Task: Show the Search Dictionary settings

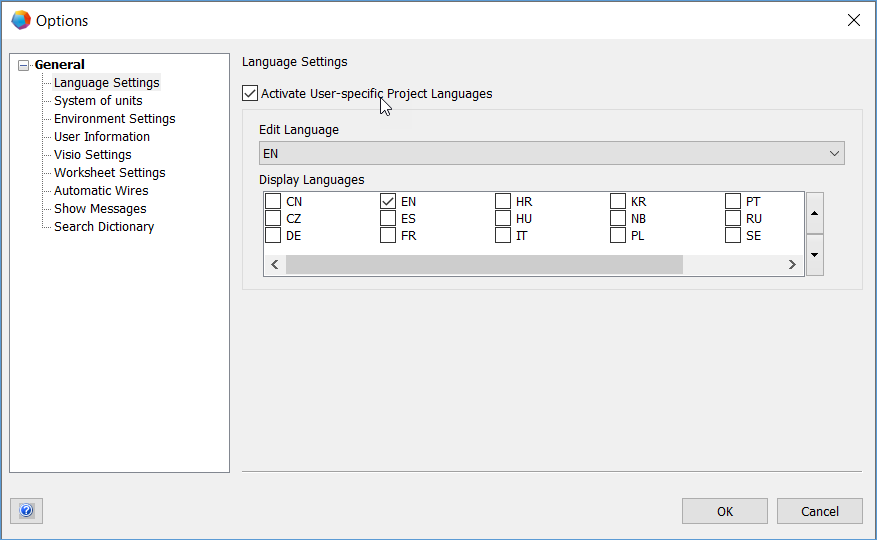Action: click(x=104, y=227)
